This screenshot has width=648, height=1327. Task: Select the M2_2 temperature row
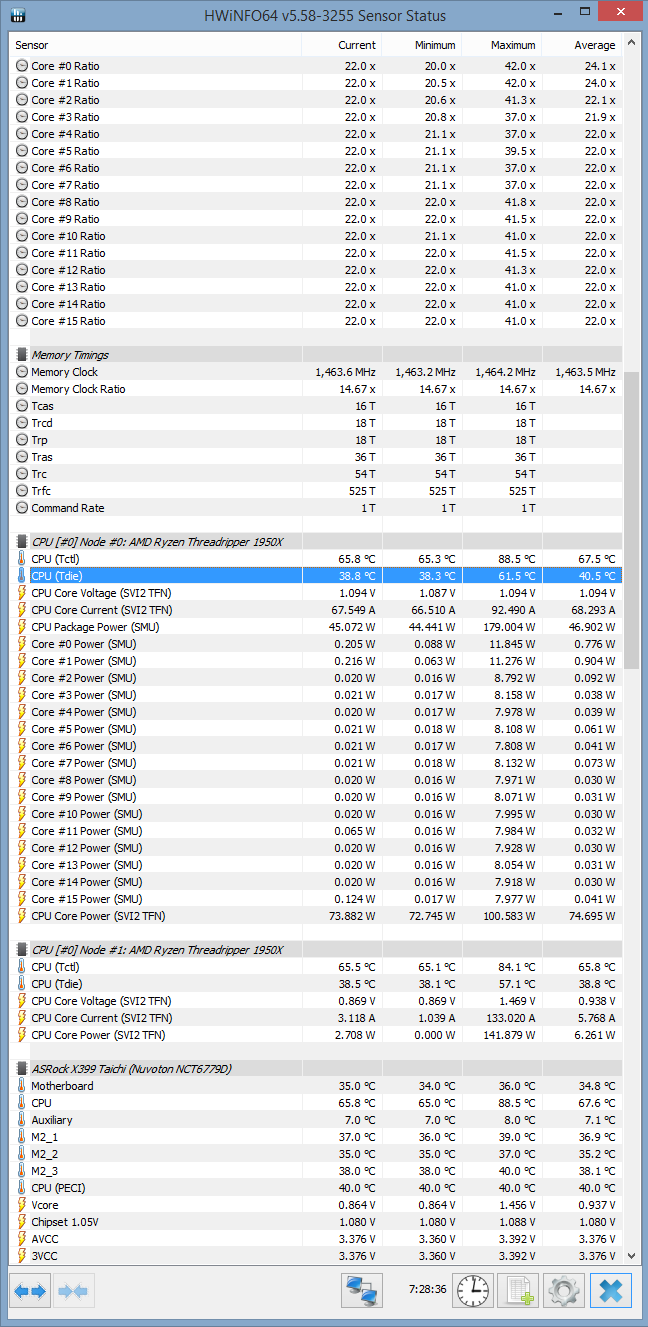(x=316, y=1154)
